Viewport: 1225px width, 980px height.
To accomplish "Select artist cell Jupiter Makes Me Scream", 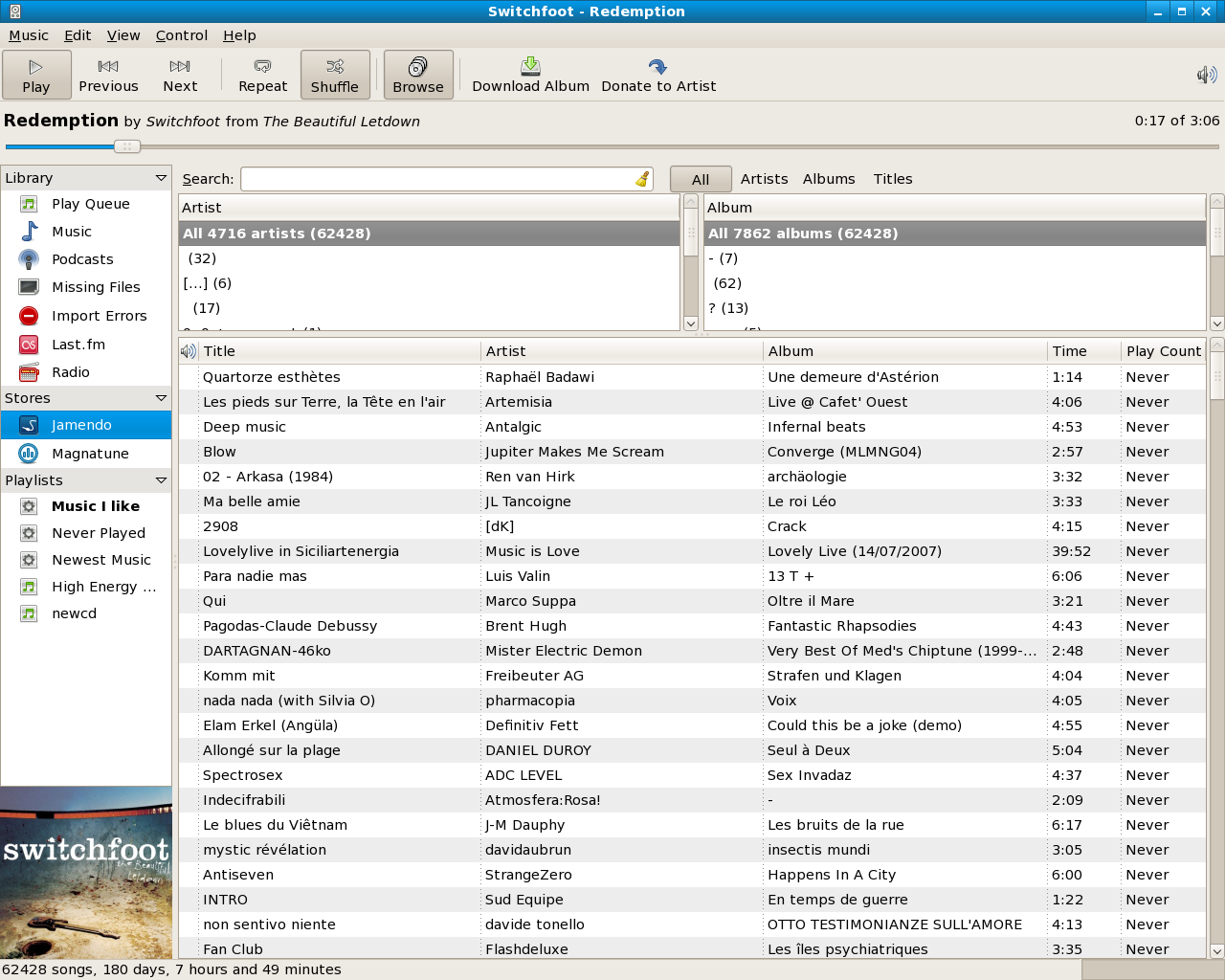I will click(x=574, y=452).
